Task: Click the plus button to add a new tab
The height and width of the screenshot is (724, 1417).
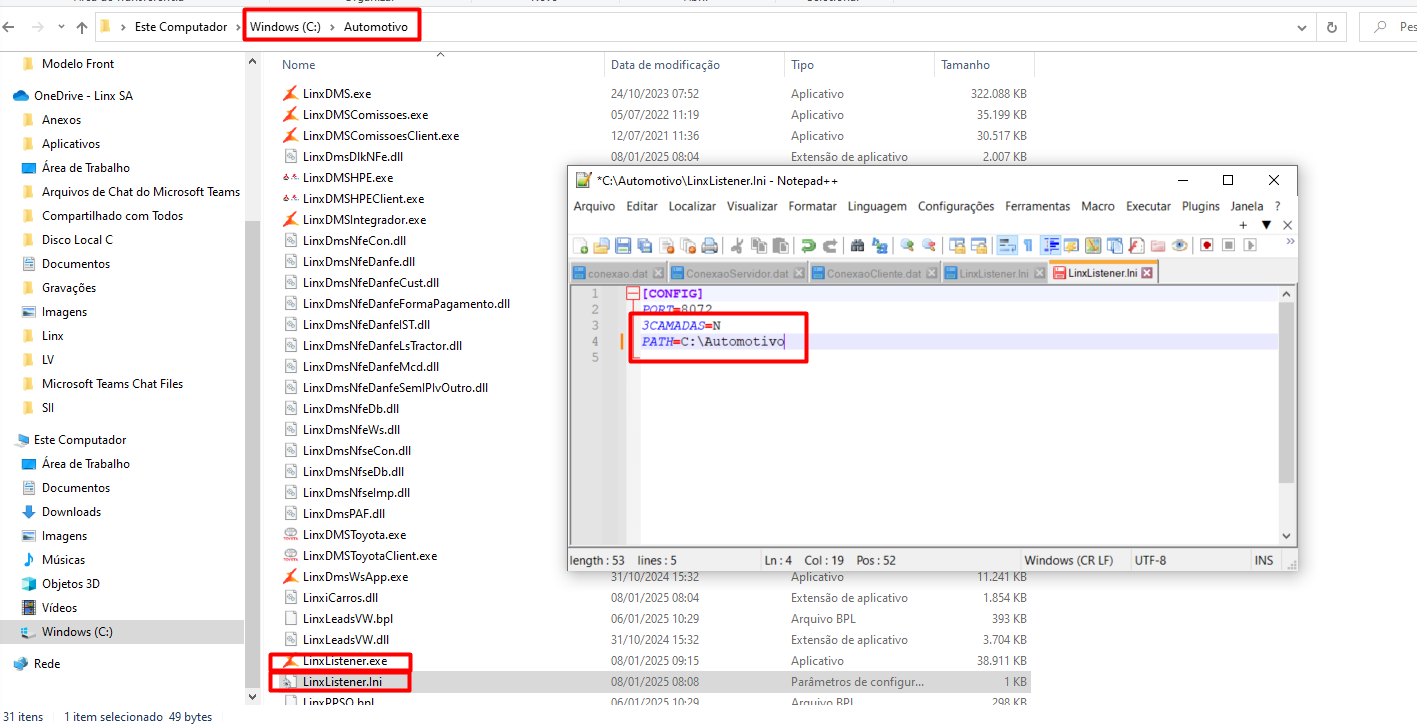Action: (x=1243, y=225)
